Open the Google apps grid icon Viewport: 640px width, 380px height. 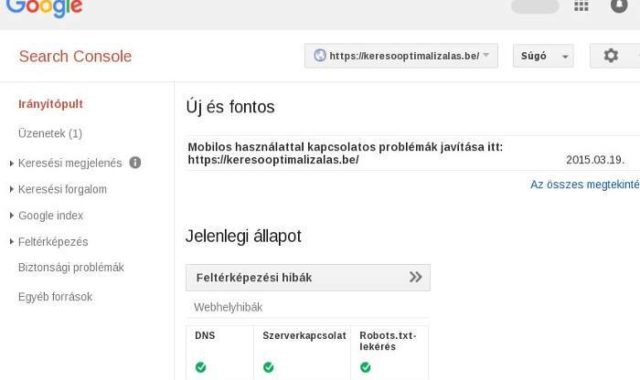581,6
